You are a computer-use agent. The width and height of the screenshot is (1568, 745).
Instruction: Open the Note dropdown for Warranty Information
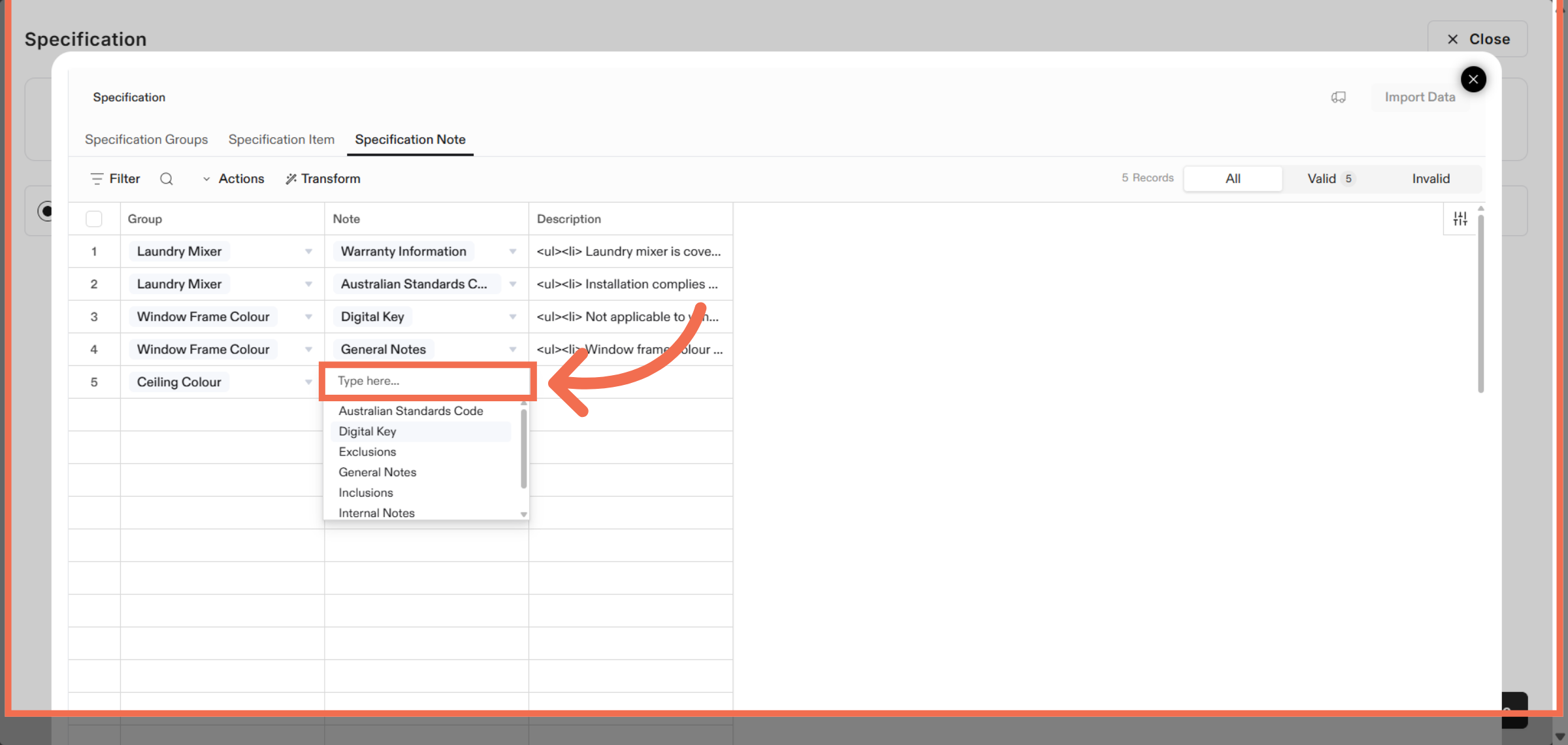coord(513,251)
